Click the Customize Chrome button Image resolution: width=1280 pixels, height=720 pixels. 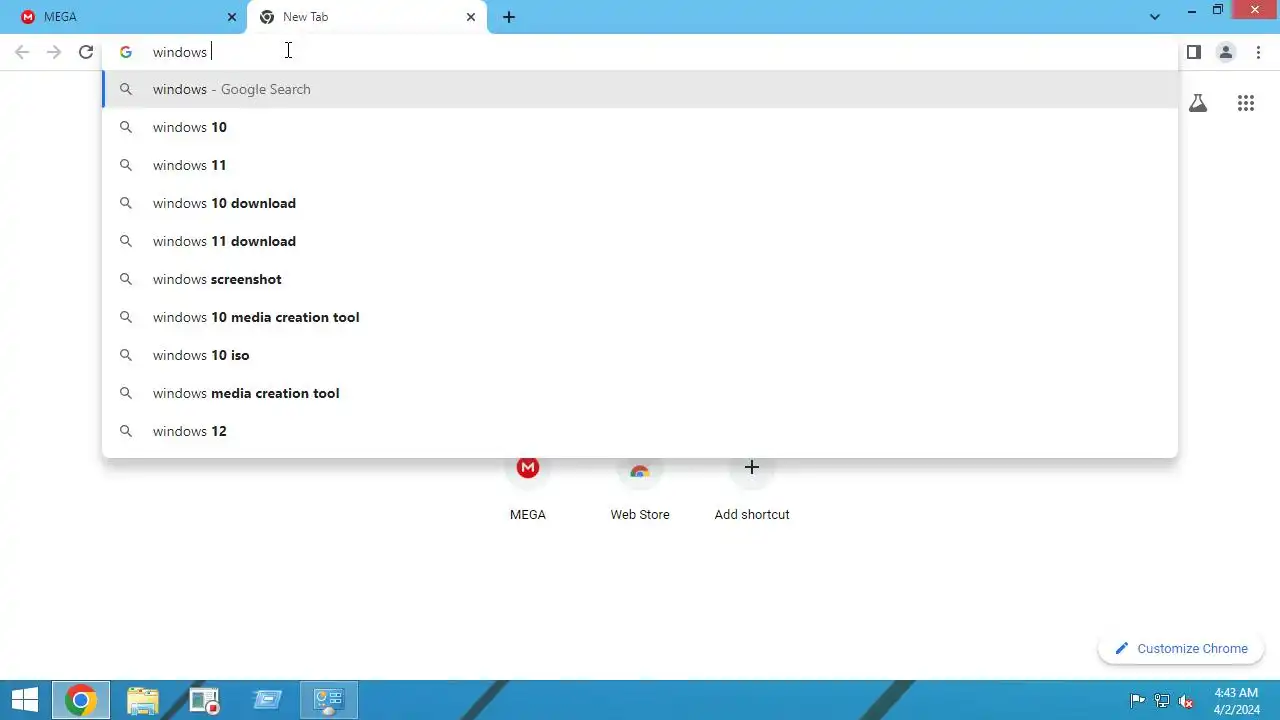pyautogui.click(x=1181, y=648)
